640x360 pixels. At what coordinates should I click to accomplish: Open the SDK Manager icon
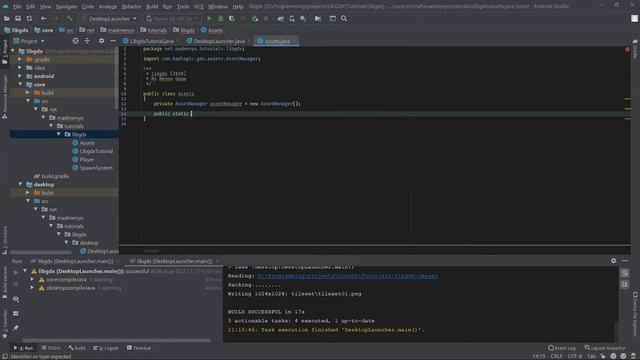[303, 18]
